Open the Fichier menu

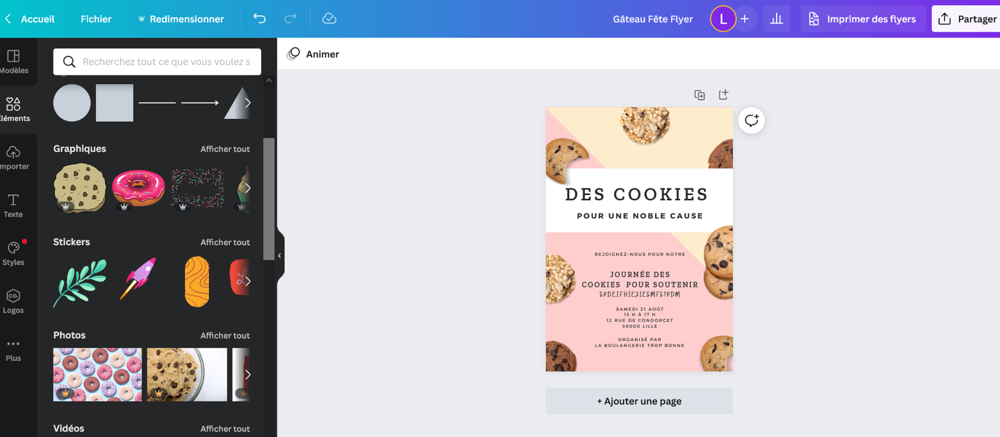point(96,19)
